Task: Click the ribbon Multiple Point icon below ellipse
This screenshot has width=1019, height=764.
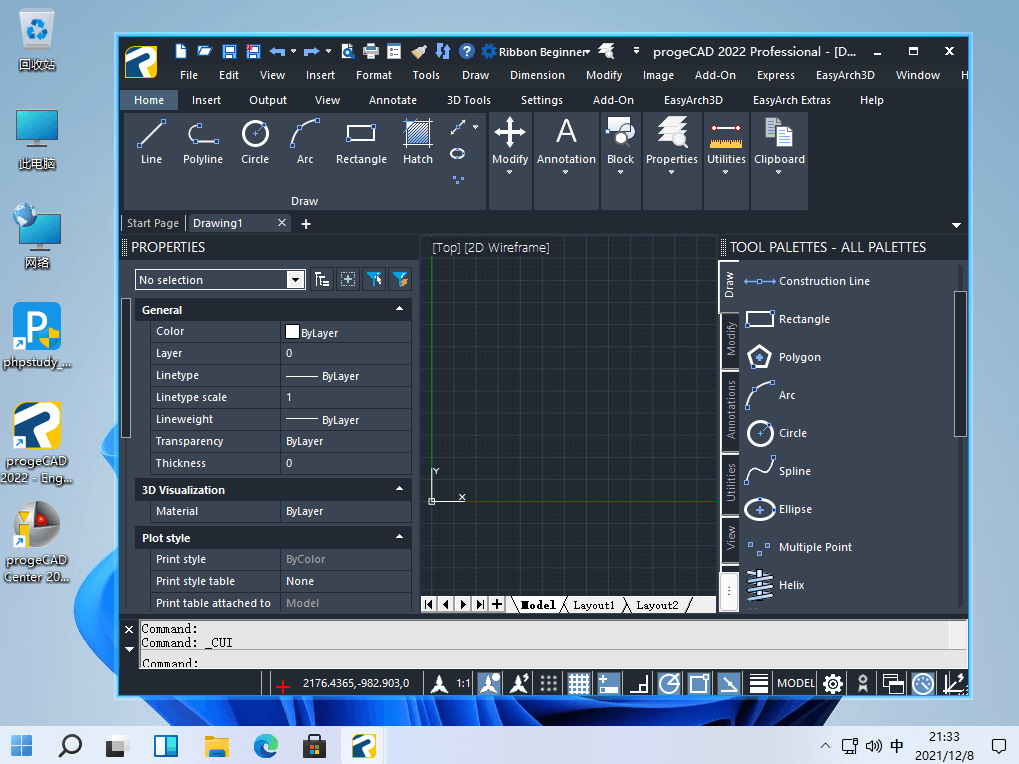Action: (x=458, y=180)
